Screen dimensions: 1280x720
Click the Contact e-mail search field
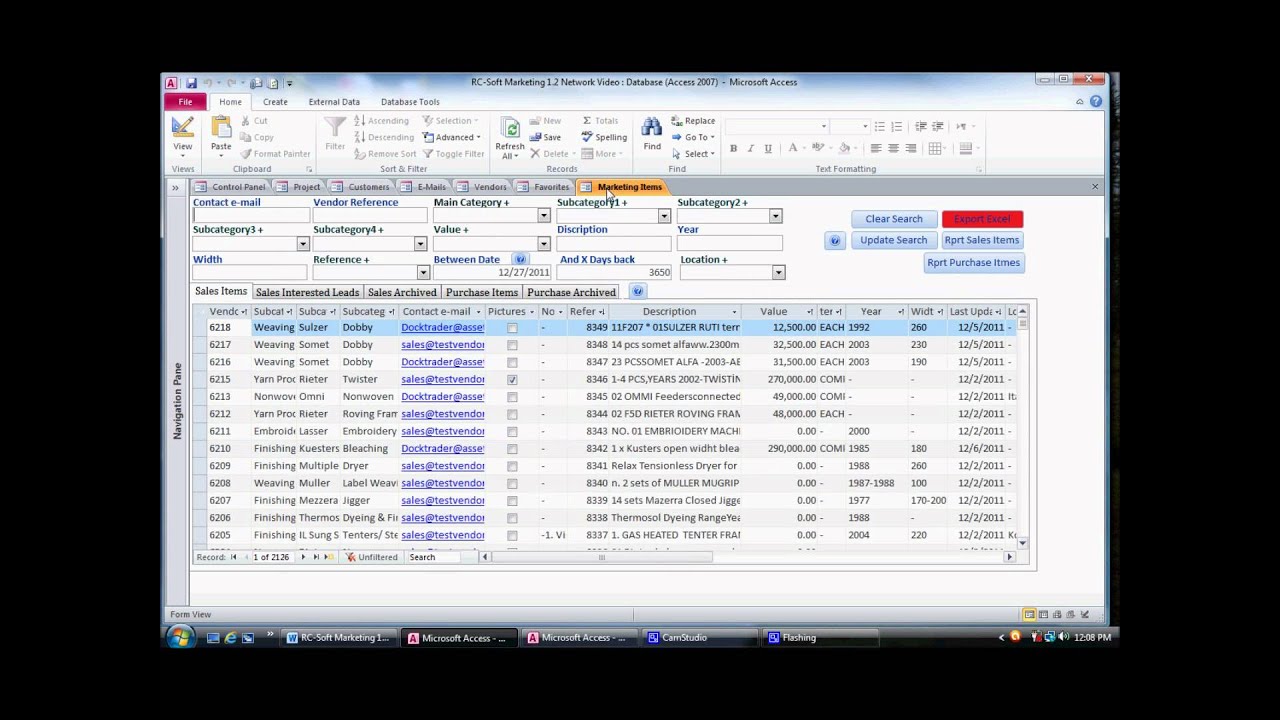(250, 216)
